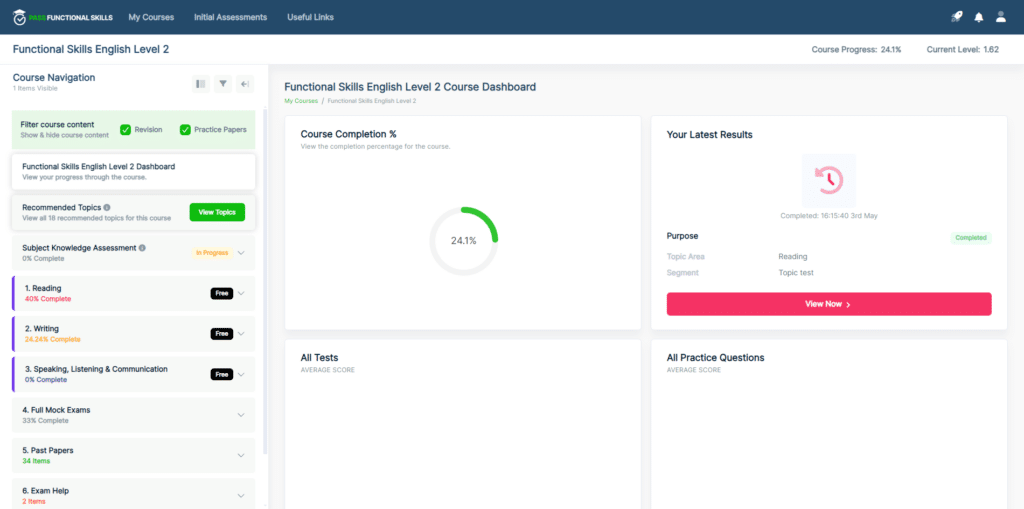Click the info icon beside Subject Knowledge Assessment
Screen dimensions: 1024x509
coord(142,248)
